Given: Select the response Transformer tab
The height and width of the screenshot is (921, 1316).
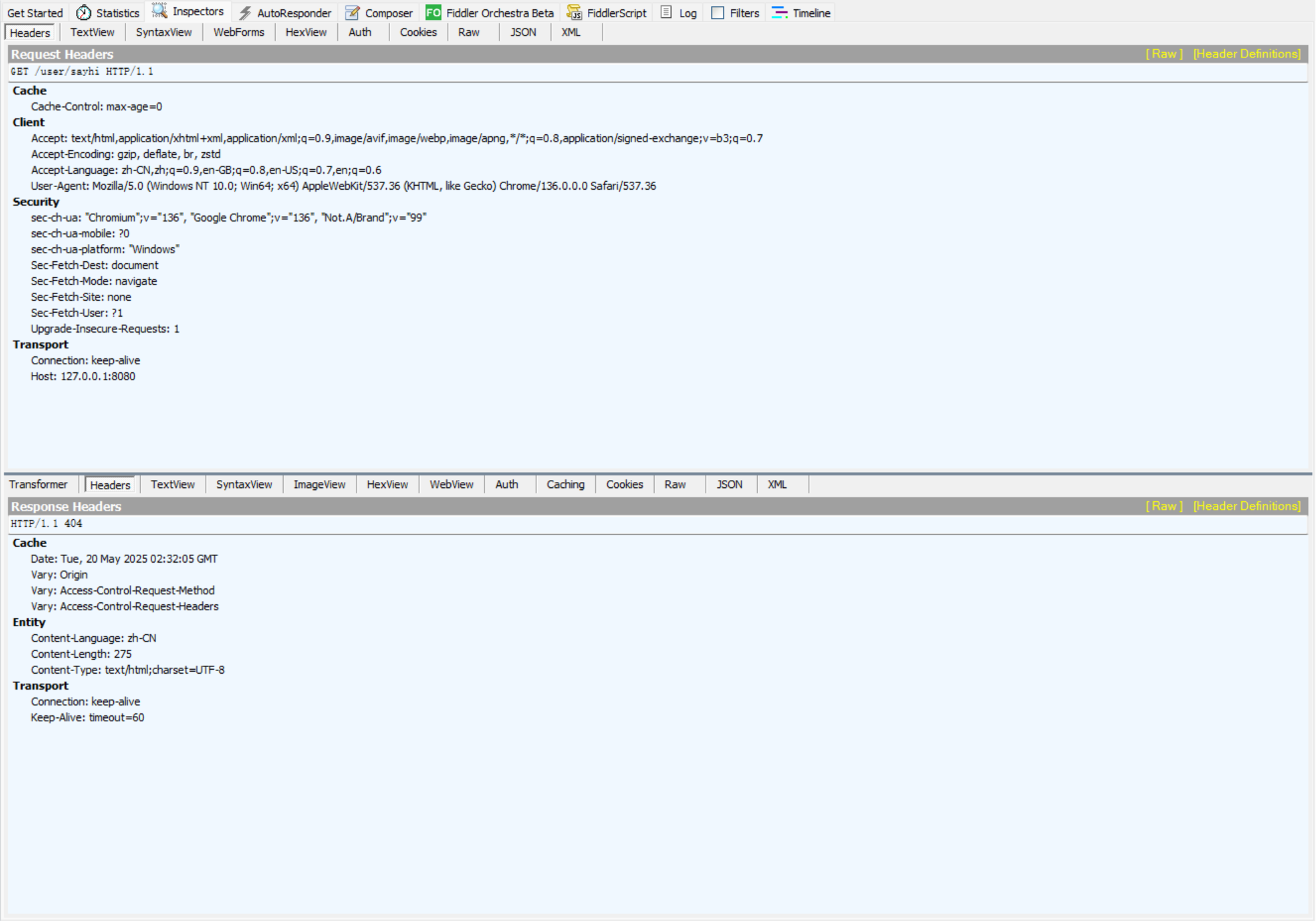Looking at the screenshot, I should pyautogui.click(x=38, y=485).
